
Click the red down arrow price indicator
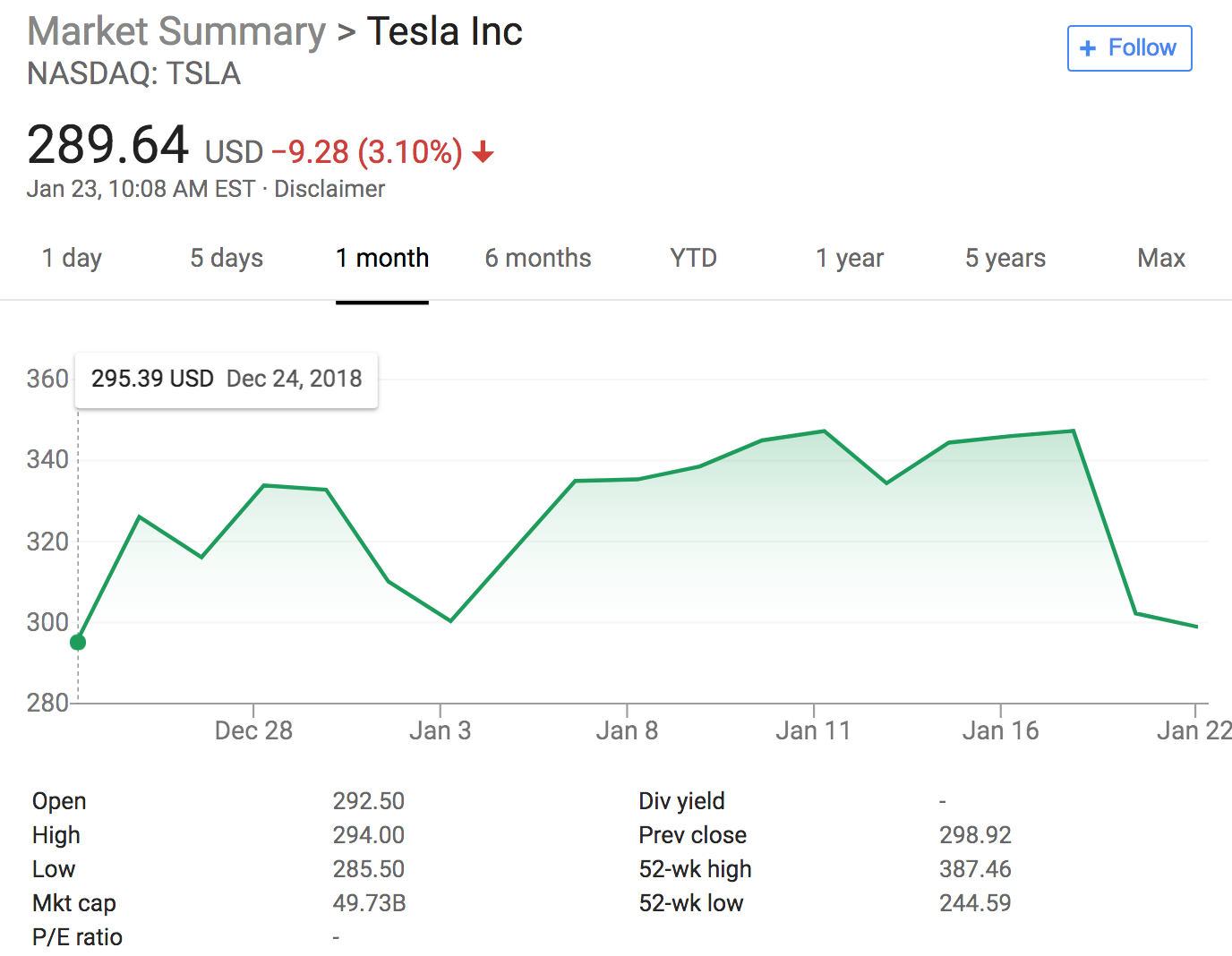(483, 152)
